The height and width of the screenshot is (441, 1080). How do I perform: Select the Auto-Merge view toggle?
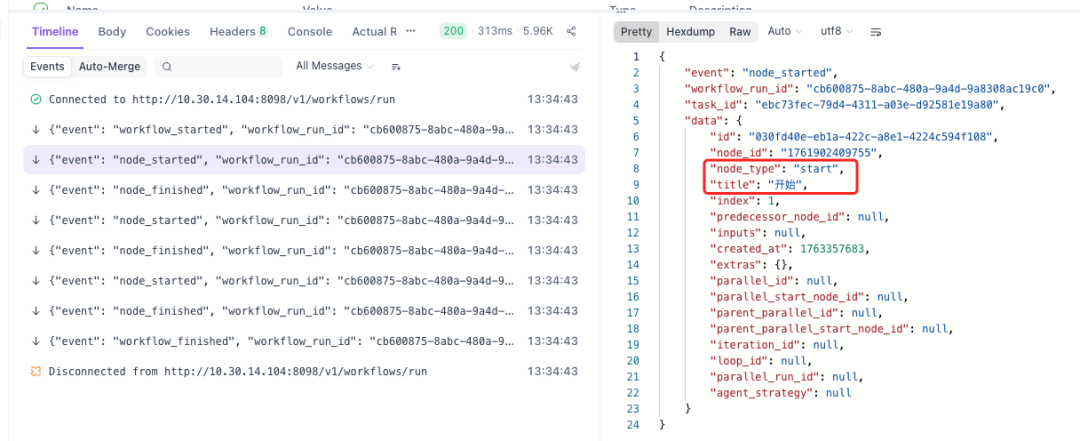(110, 67)
